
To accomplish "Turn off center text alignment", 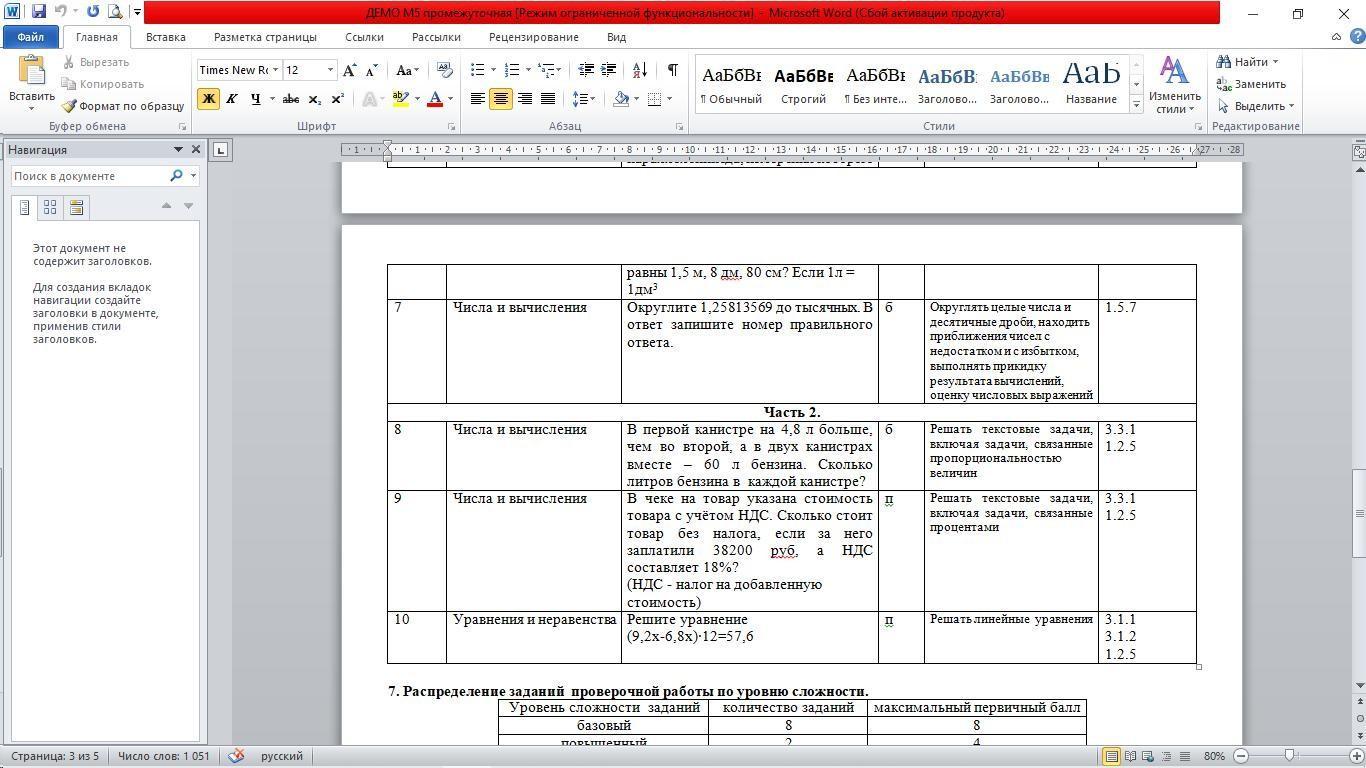I will coord(501,99).
